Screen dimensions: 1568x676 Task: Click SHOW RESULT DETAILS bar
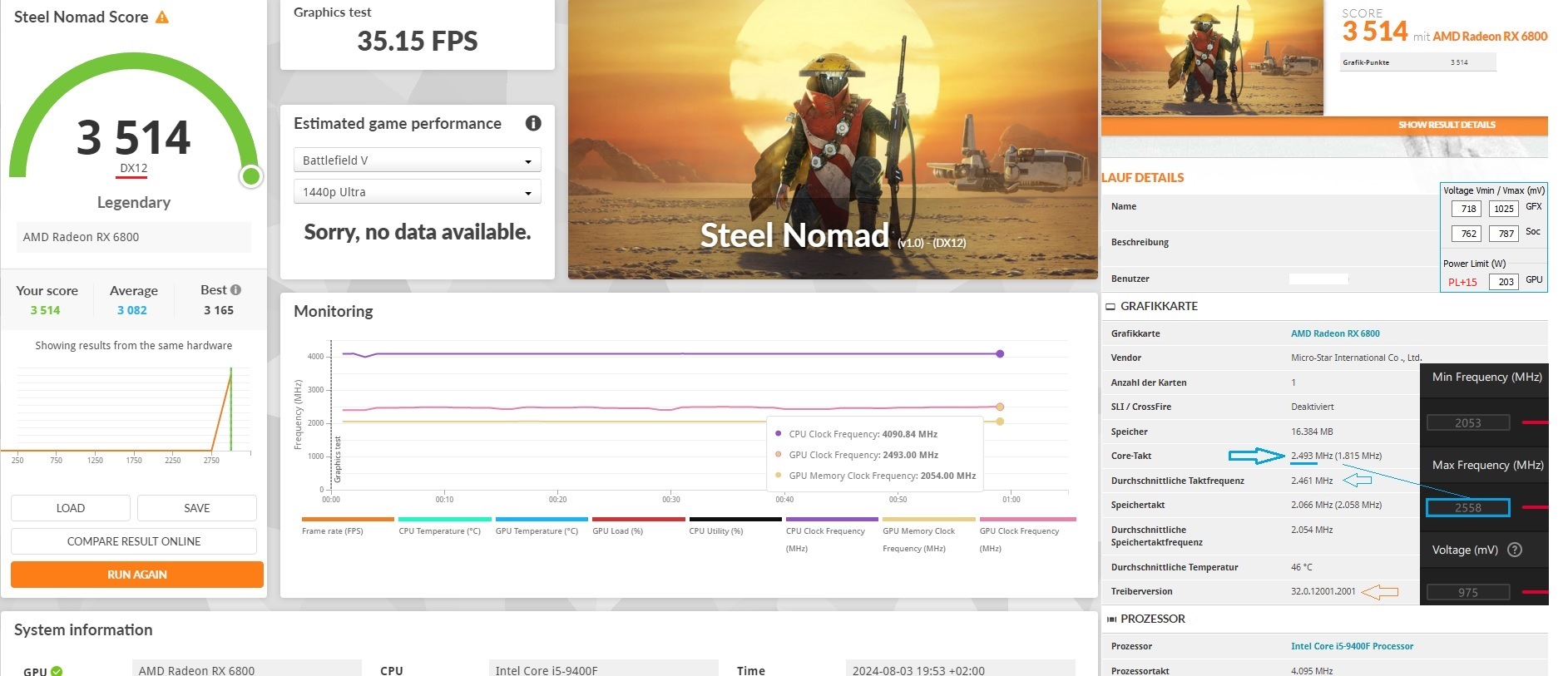tap(1324, 126)
